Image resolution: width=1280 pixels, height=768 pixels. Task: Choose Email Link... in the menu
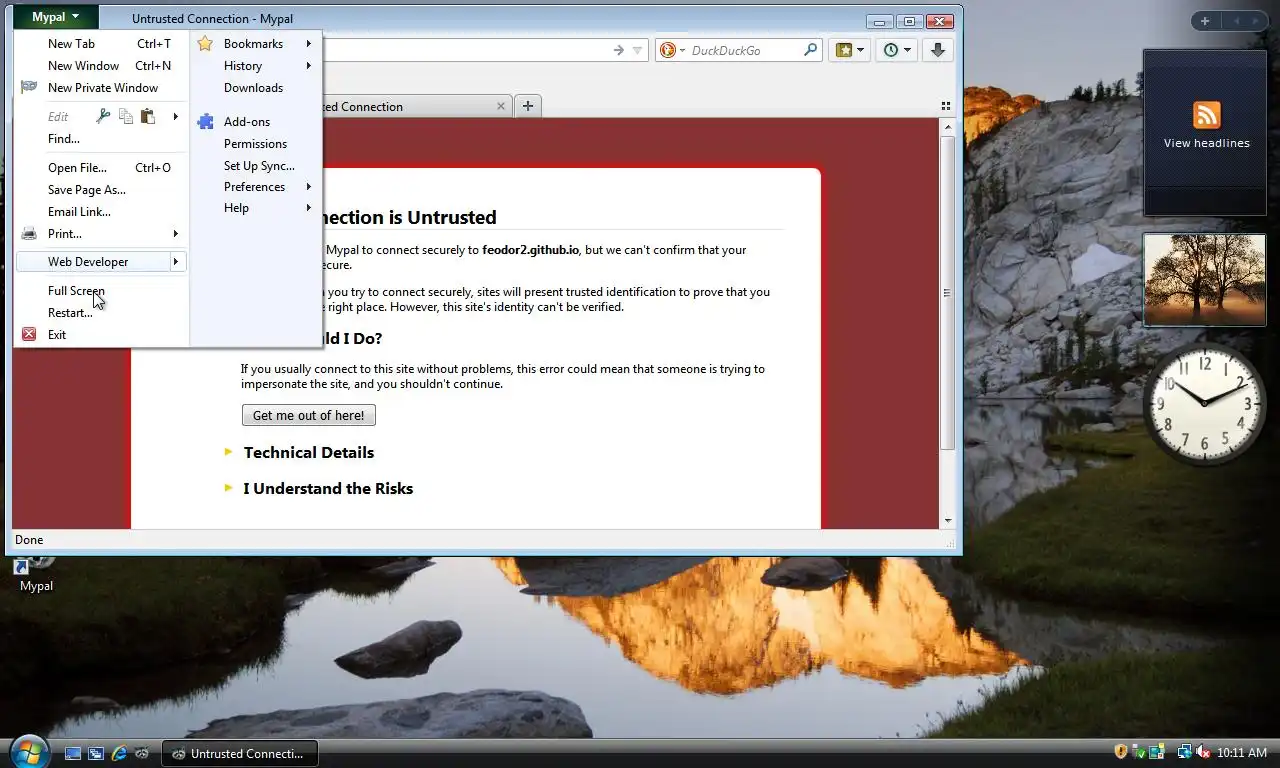click(x=102, y=212)
